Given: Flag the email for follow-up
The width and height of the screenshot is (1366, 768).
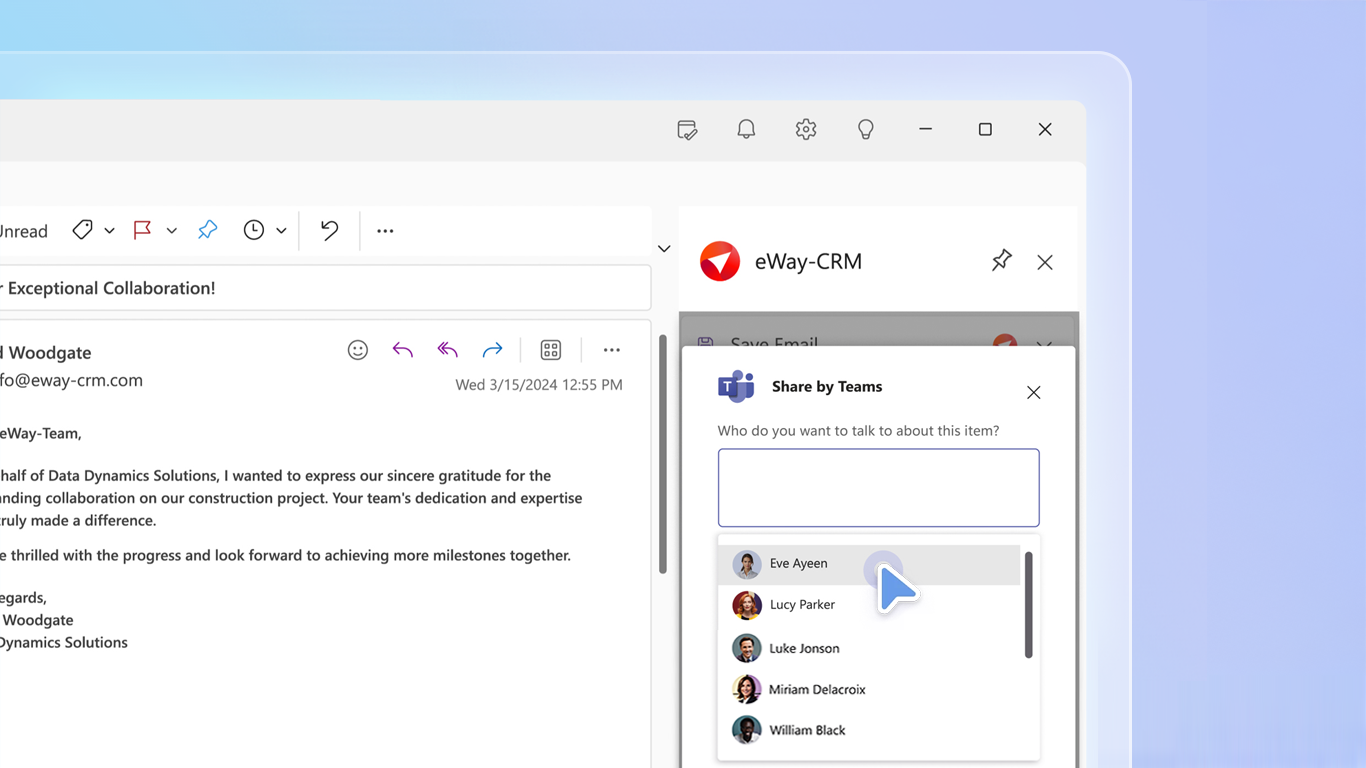Looking at the screenshot, I should coord(142,230).
